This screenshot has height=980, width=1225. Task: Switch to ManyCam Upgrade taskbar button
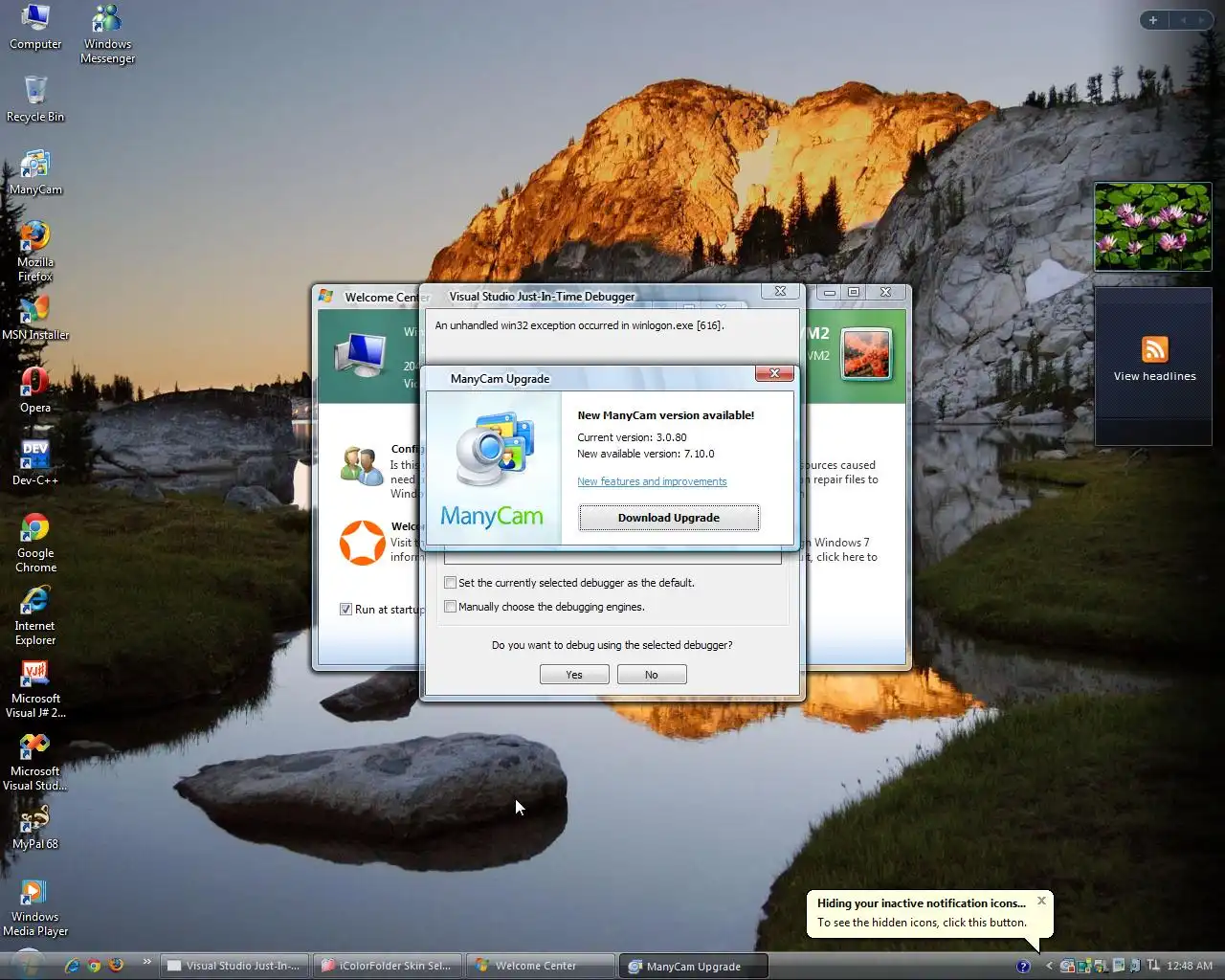pos(694,966)
